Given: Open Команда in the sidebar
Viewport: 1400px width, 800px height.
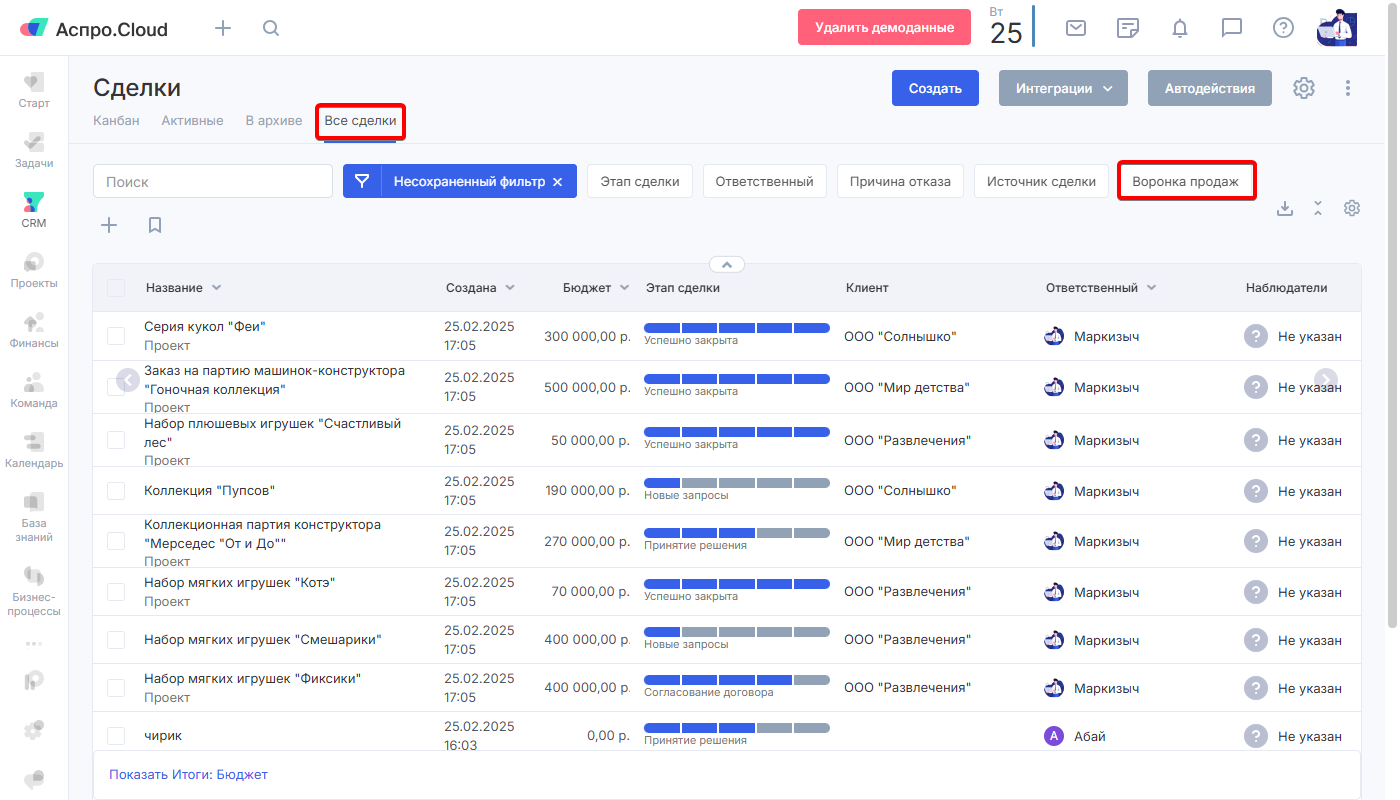Looking at the screenshot, I should pos(34,390).
